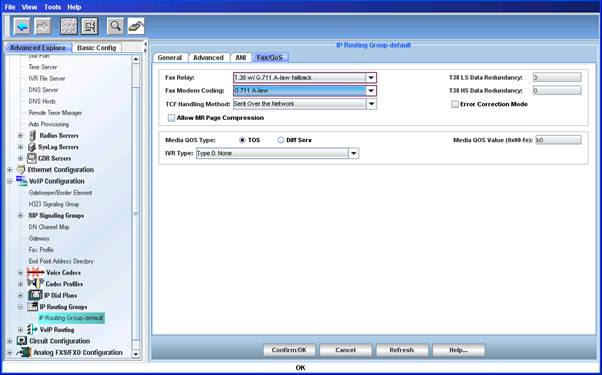The width and height of the screenshot is (602, 375).
Task: Switch to the Basic Config tab
Action: pyautogui.click(x=96, y=48)
